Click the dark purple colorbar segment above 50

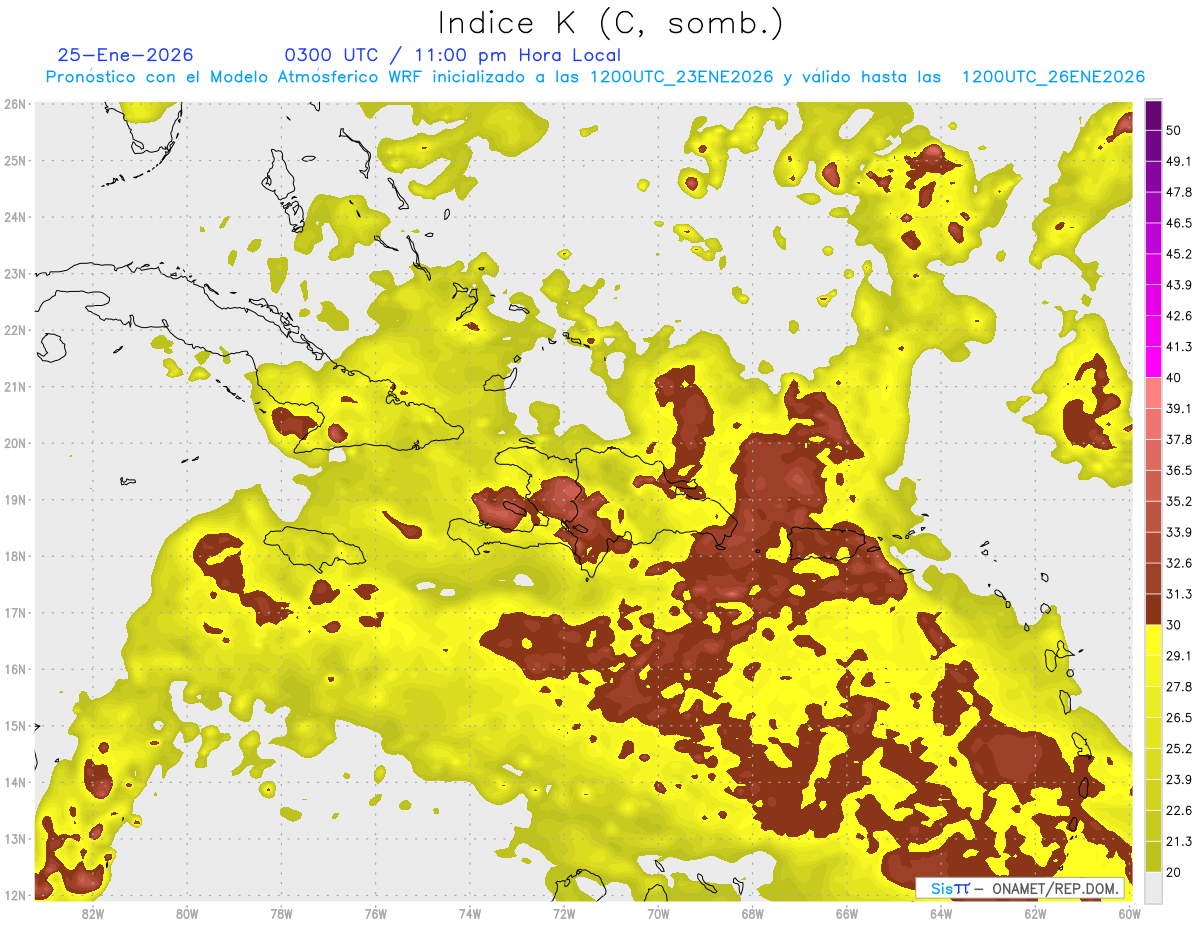pyautogui.click(x=1153, y=115)
